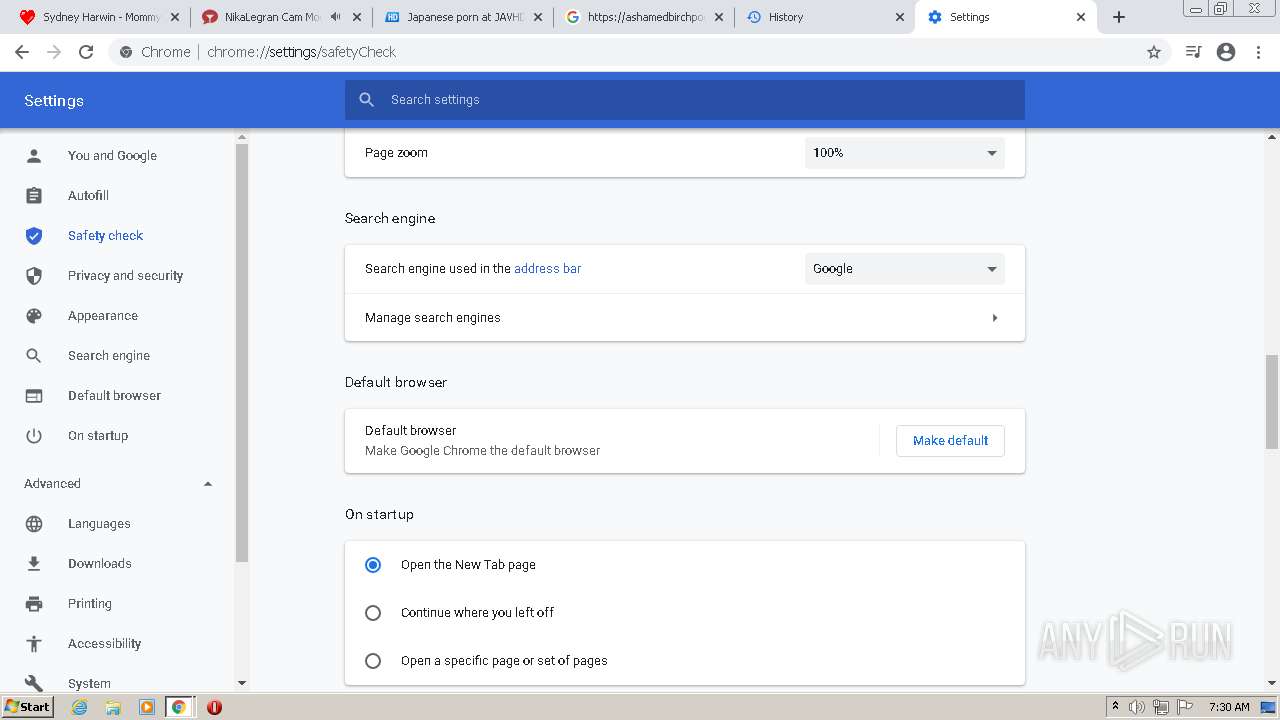
Task: Close the History tab
Action: pyautogui.click(x=899, y=17)
